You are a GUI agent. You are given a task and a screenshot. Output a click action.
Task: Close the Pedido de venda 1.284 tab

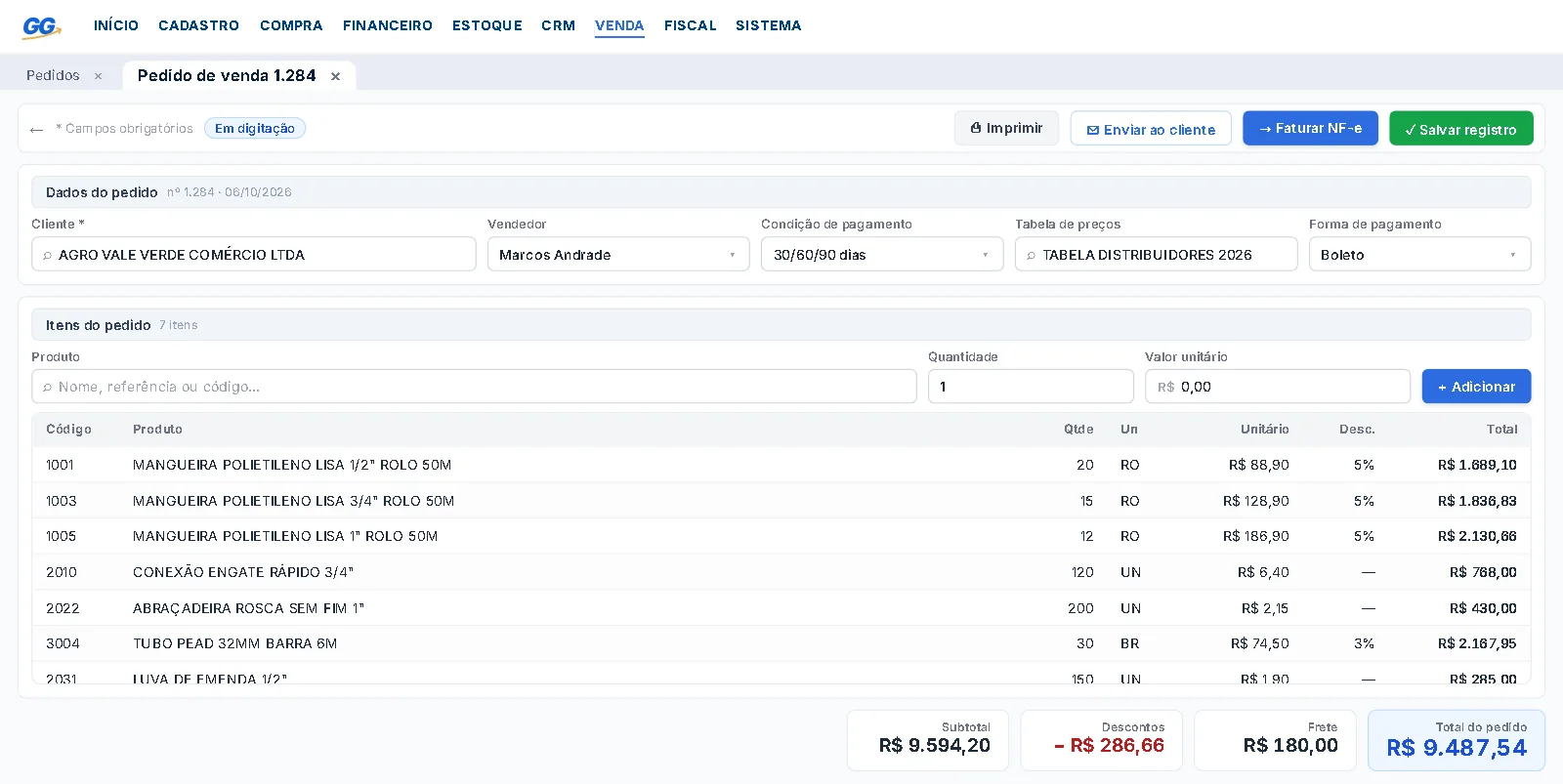pyautogui.click(x=335, y=76)
